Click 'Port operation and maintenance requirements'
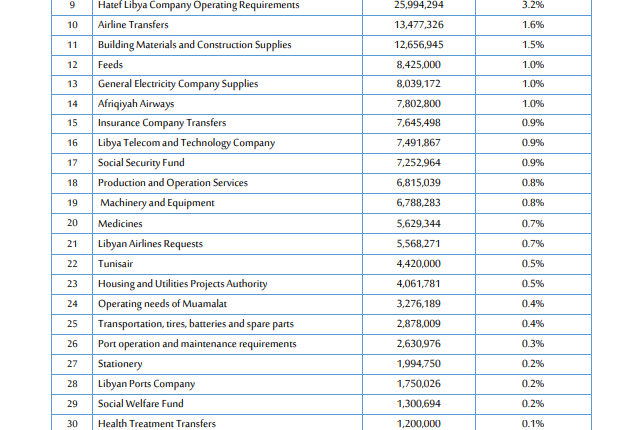This screenshot has height=430, width=644. 197,344
